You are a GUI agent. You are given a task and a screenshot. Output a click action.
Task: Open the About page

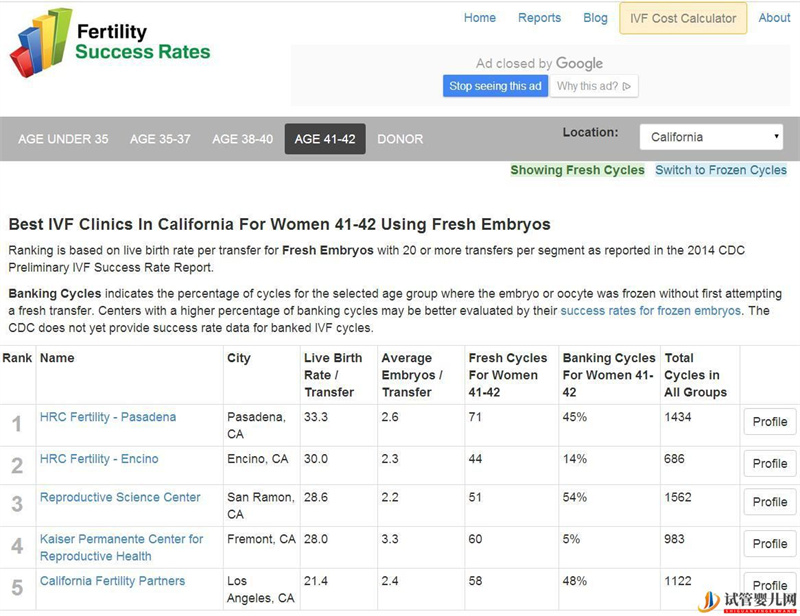[x=774, y=18]
